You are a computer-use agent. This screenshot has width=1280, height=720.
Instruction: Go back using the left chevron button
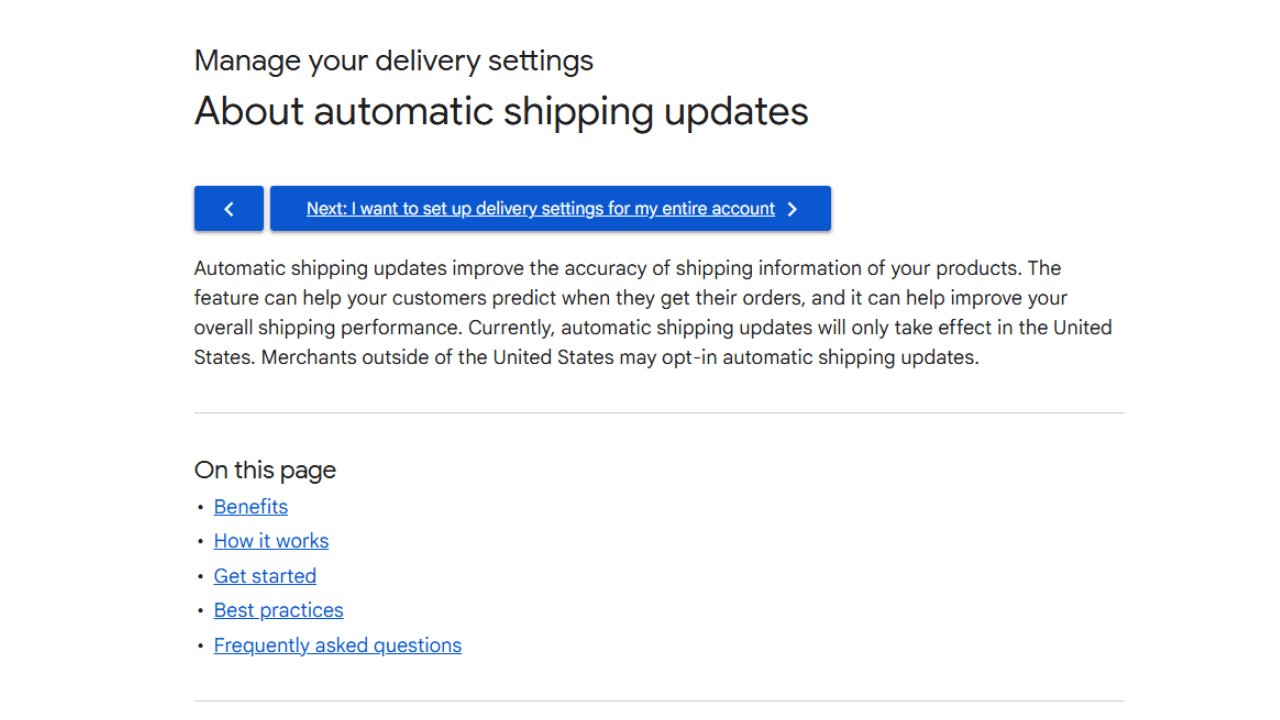229,208
